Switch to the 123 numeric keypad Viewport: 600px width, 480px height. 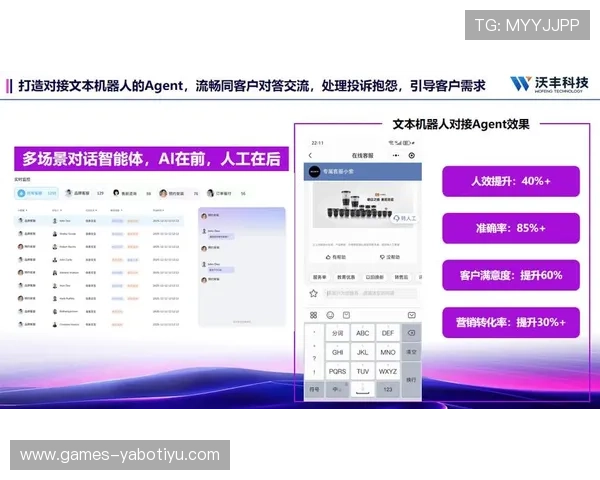point(388,389)
